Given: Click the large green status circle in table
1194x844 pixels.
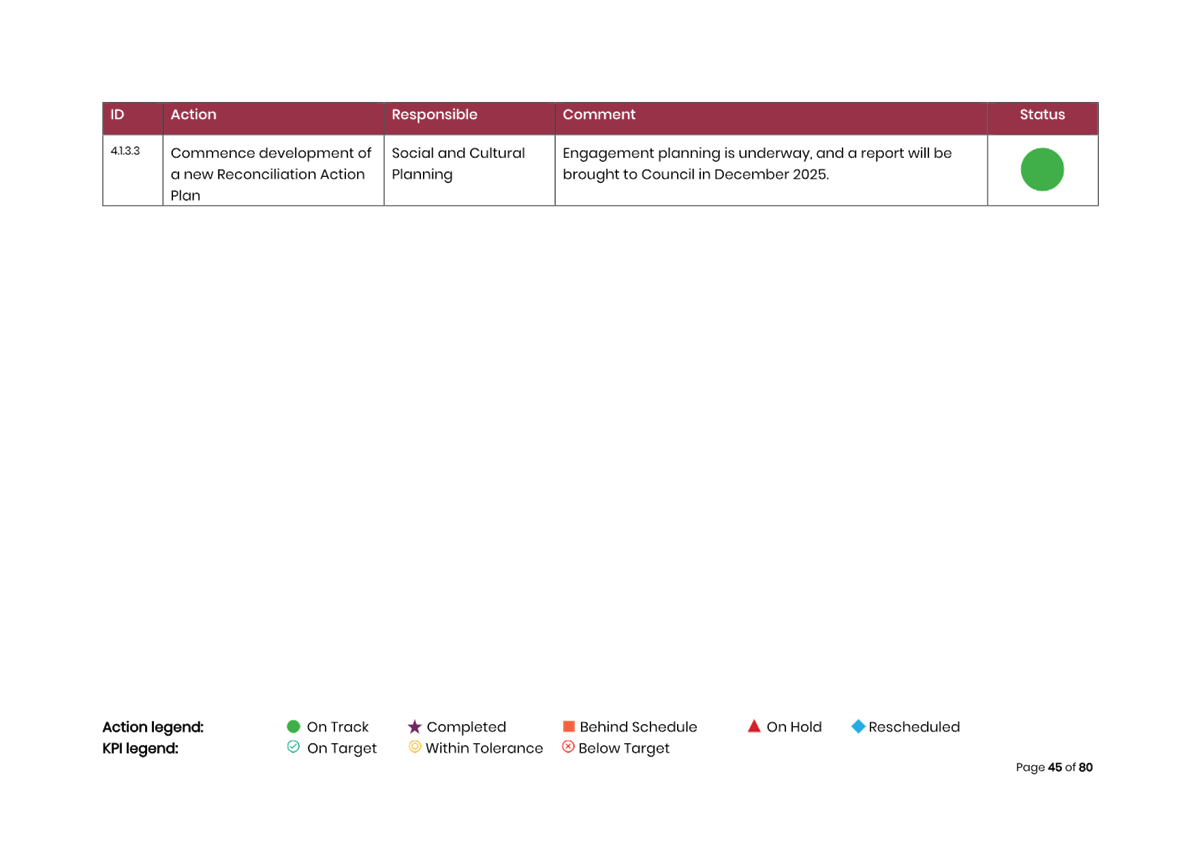Looking at the screenshot, I should click(x=1042, y=170).
